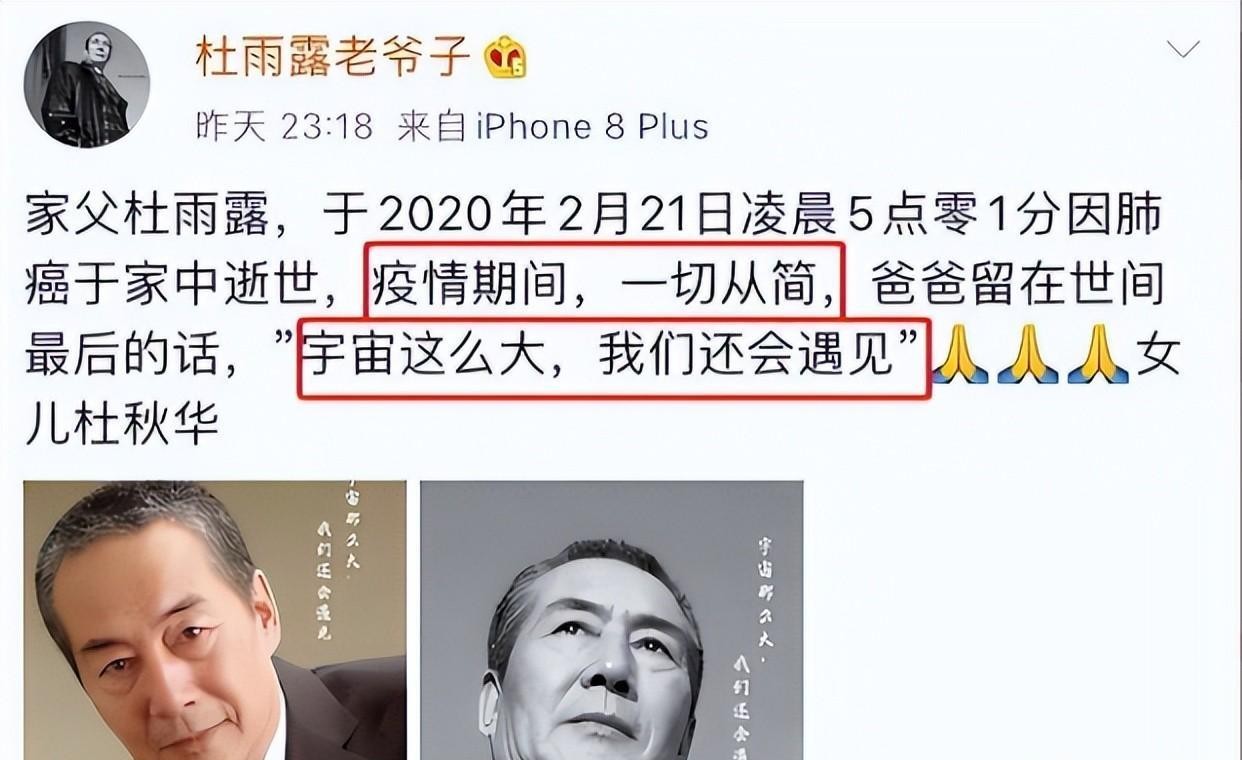Open the iPhone 8 Plus source link

click(x=591, y=127)
